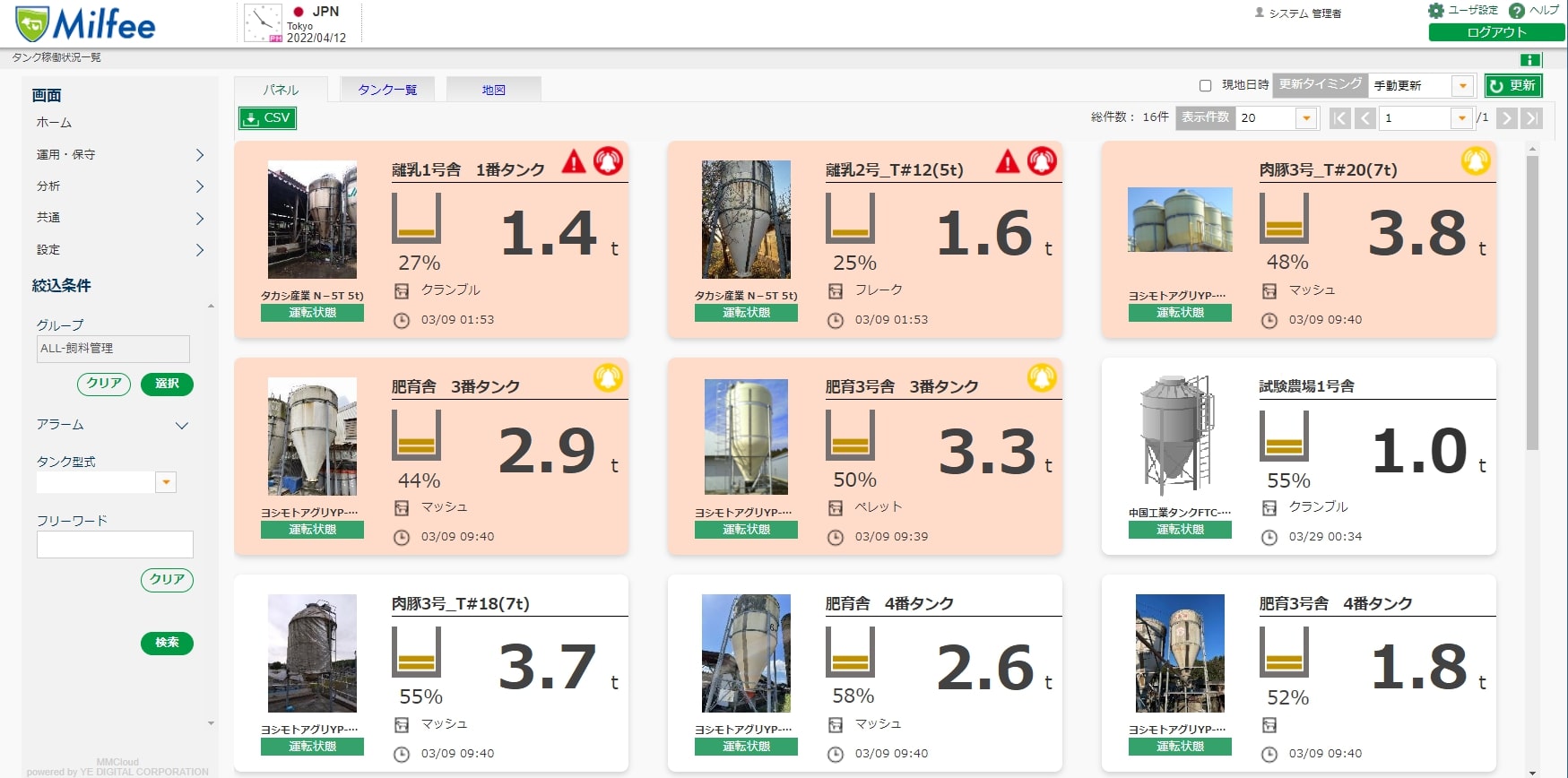Click the 肉豚3号_T#20(7t) tank photo

tap(1180, 220)
